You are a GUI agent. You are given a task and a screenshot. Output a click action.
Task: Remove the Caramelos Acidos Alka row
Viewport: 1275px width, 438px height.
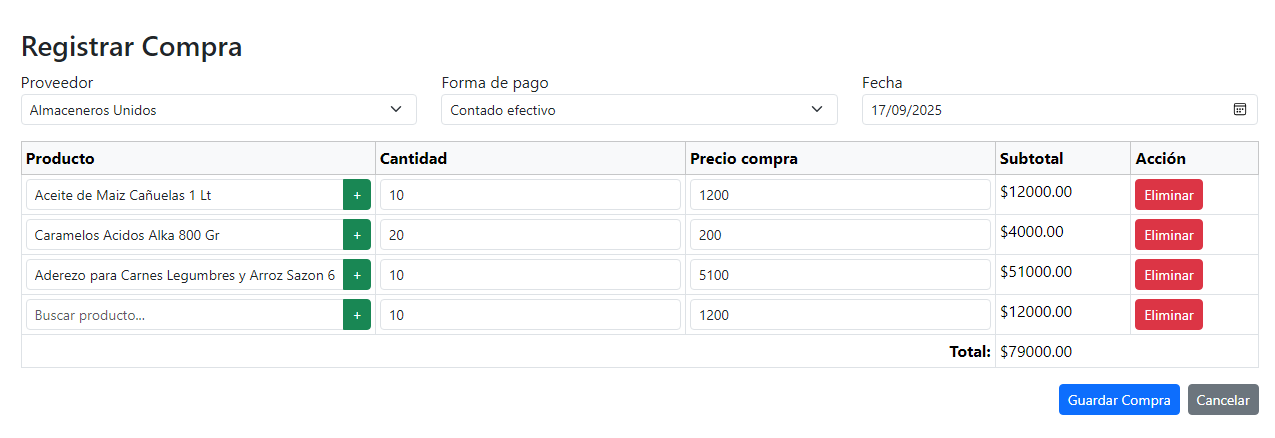tap(1168, 235)
